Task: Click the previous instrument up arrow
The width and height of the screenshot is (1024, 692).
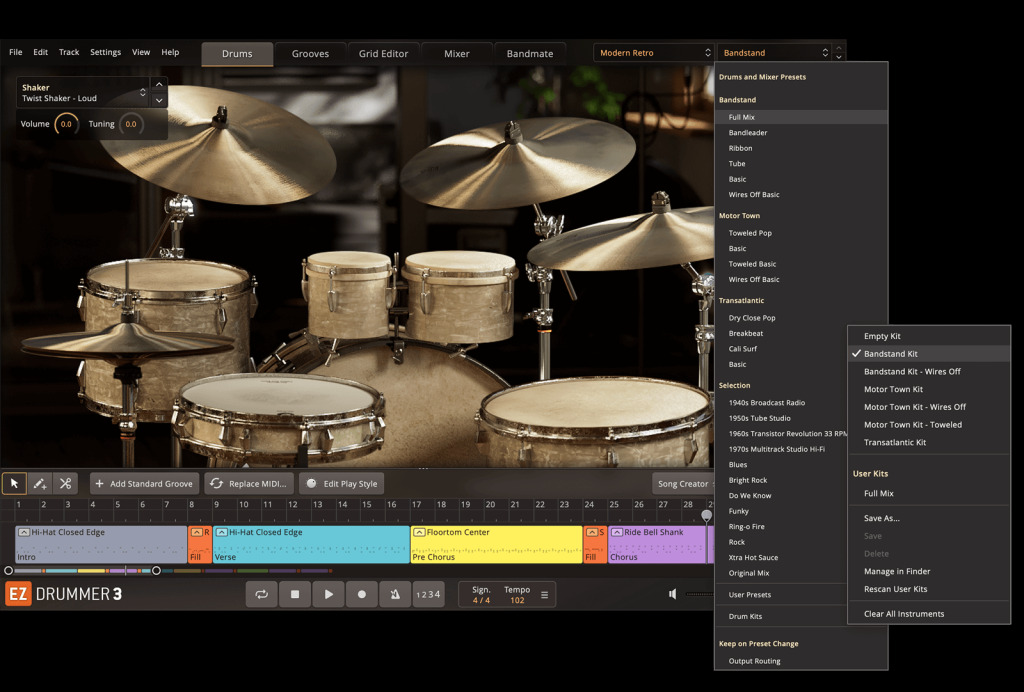Action: pos(159,84)
